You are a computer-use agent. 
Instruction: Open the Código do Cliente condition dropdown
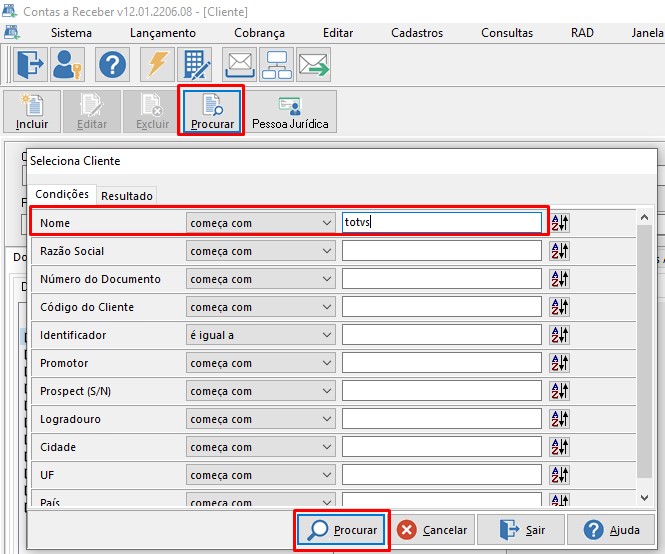[x=260, y=307]
